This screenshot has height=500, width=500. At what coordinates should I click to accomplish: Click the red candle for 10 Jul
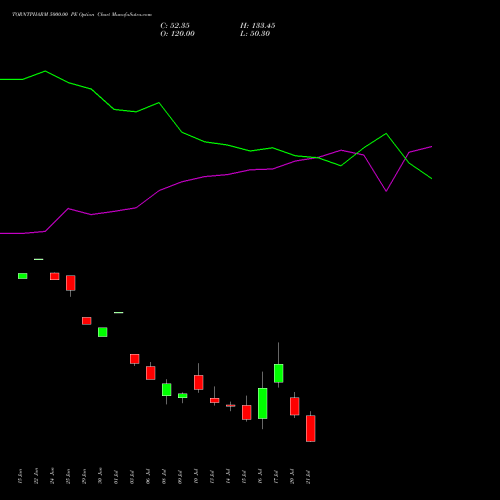pyautogui.click(x=199, y=382)
